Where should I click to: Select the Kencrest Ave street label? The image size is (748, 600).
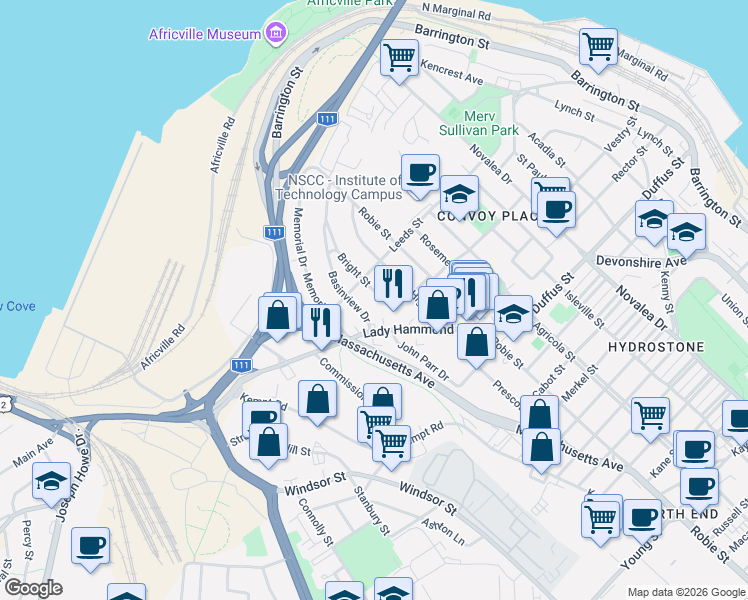click(452, 72)
